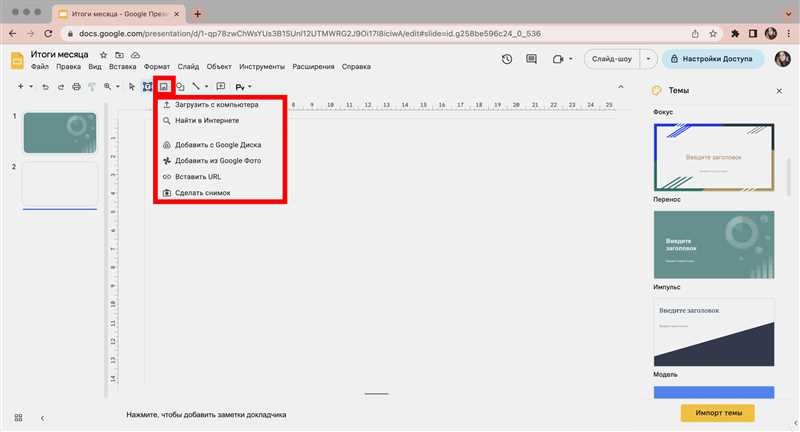Open version history clock icon
This screenshot has height=432, width=800.
(x=507, y=59)
